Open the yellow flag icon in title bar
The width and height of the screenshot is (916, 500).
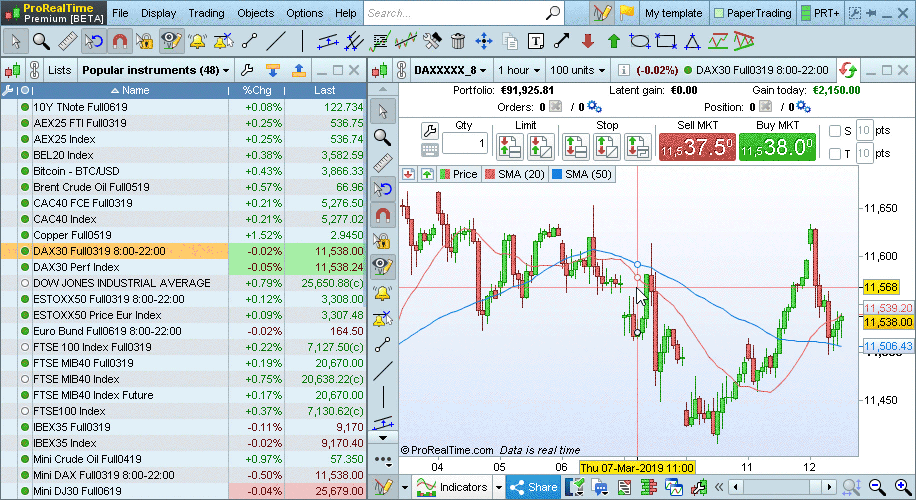(627, 13)
